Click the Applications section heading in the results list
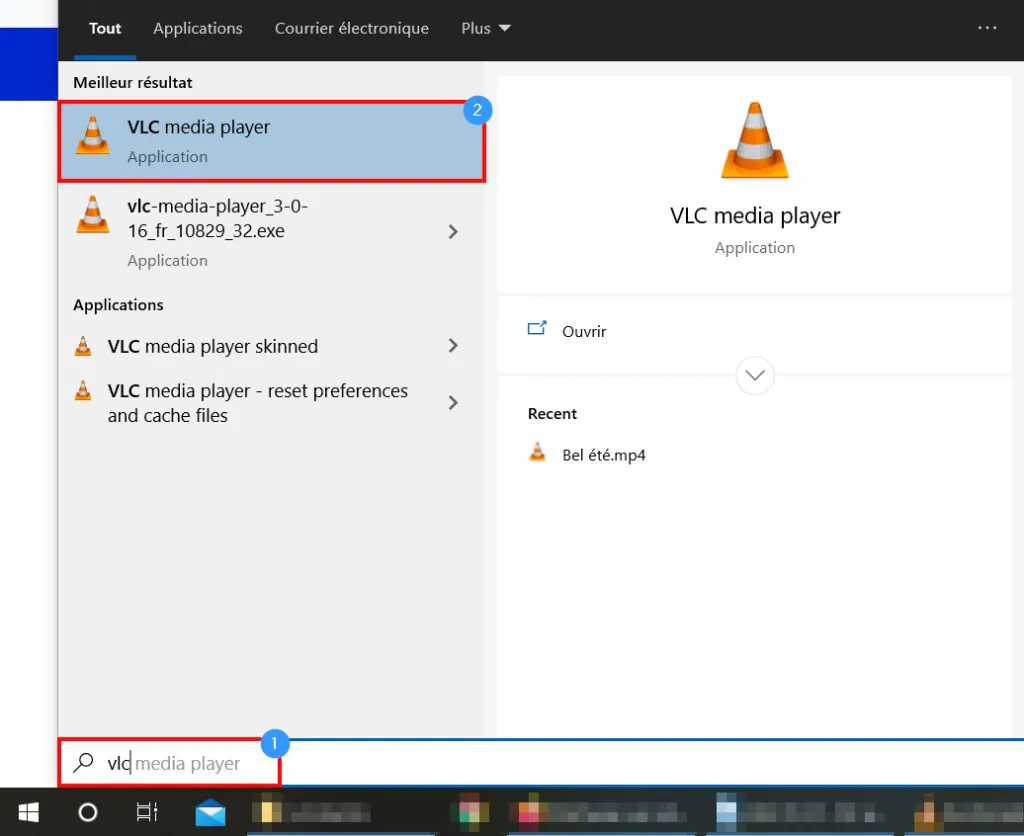 [118, 305]
